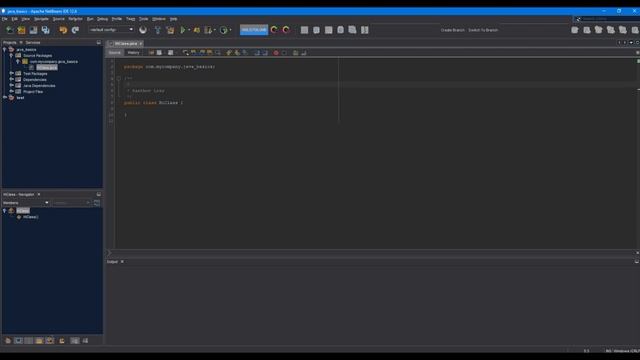
Task: Expand the Test Packages node
Action: click(x=11, y=73)
